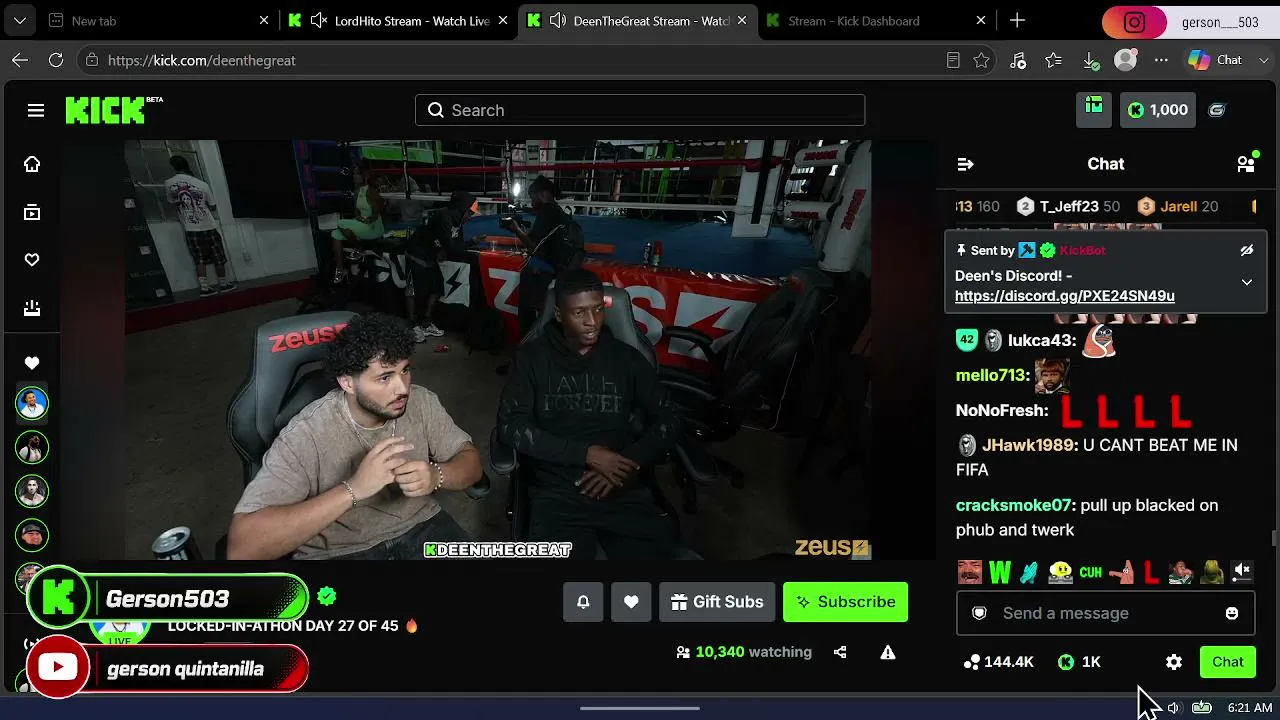Open the 1,000 Kick points button in header
Screen dimensions: 1280x720
click(1158, 110)
